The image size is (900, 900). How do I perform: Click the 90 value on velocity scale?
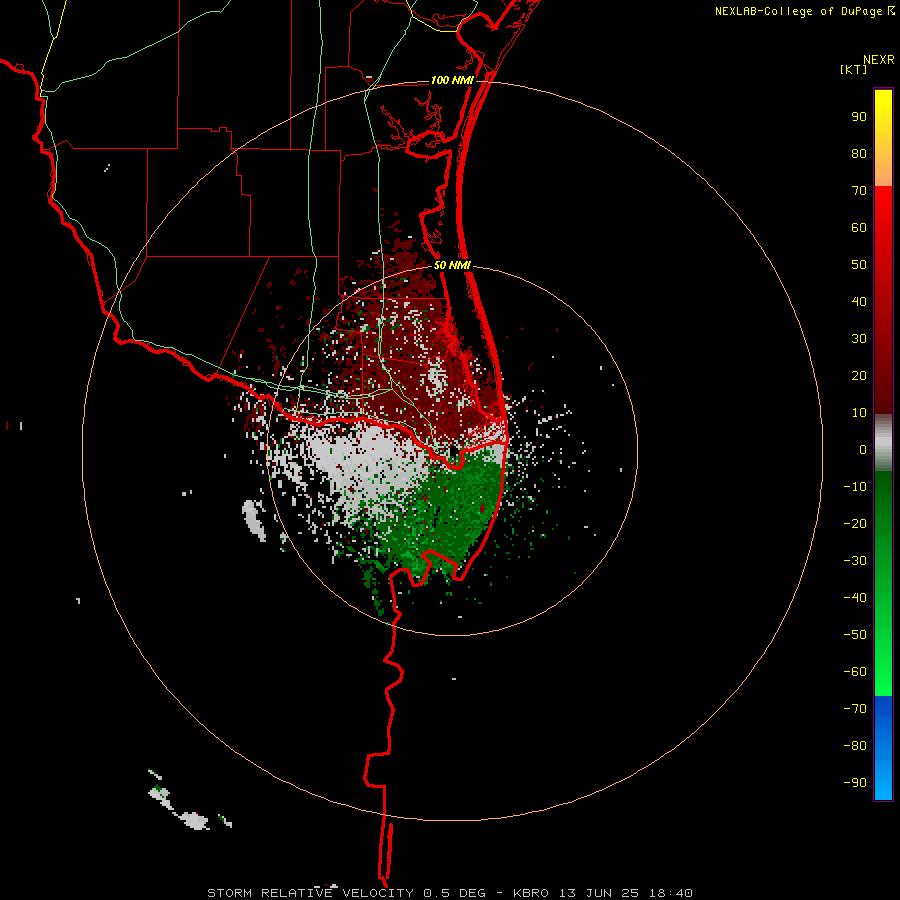tap(859, 117)
